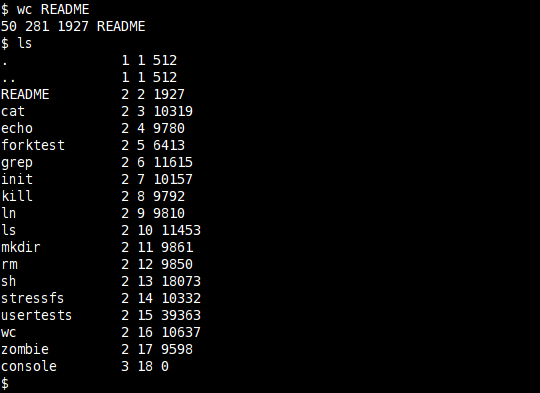Select the 'cat' entry in the listing
Viewport: 540px width, 393px height.
pos(13,111)
